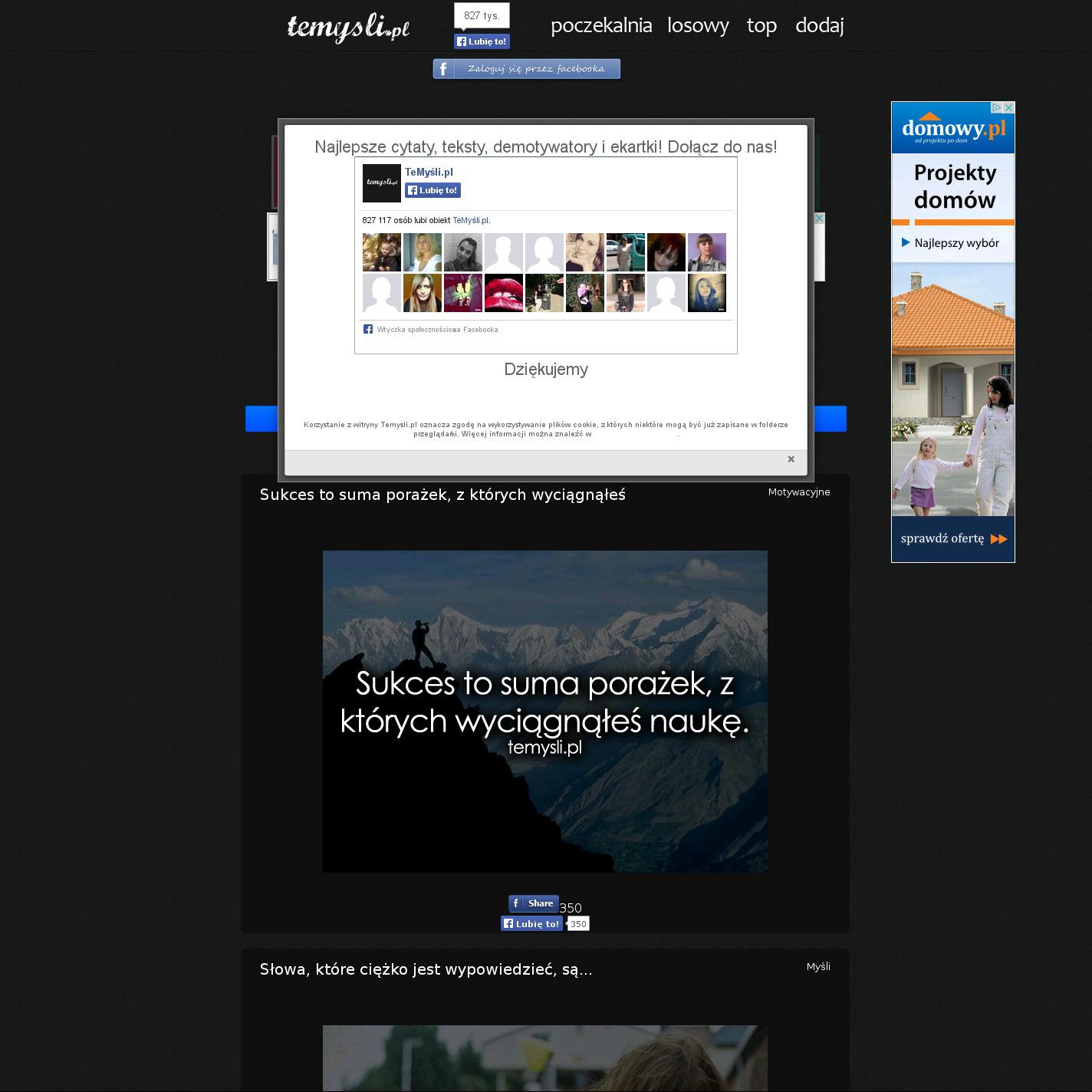Viewport: 1092px width, 1092px height.
Task: Open the Myśli category link
Action: coord(818,967)
